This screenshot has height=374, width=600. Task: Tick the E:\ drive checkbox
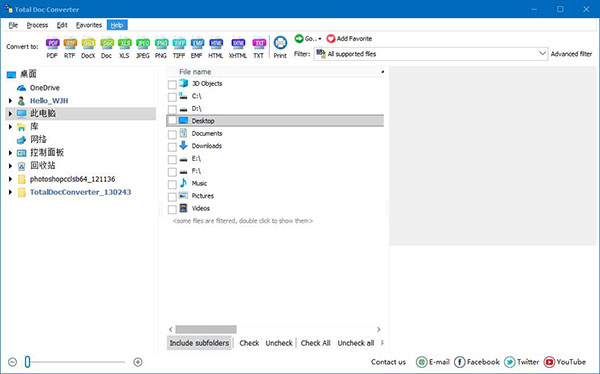point(172,159)
